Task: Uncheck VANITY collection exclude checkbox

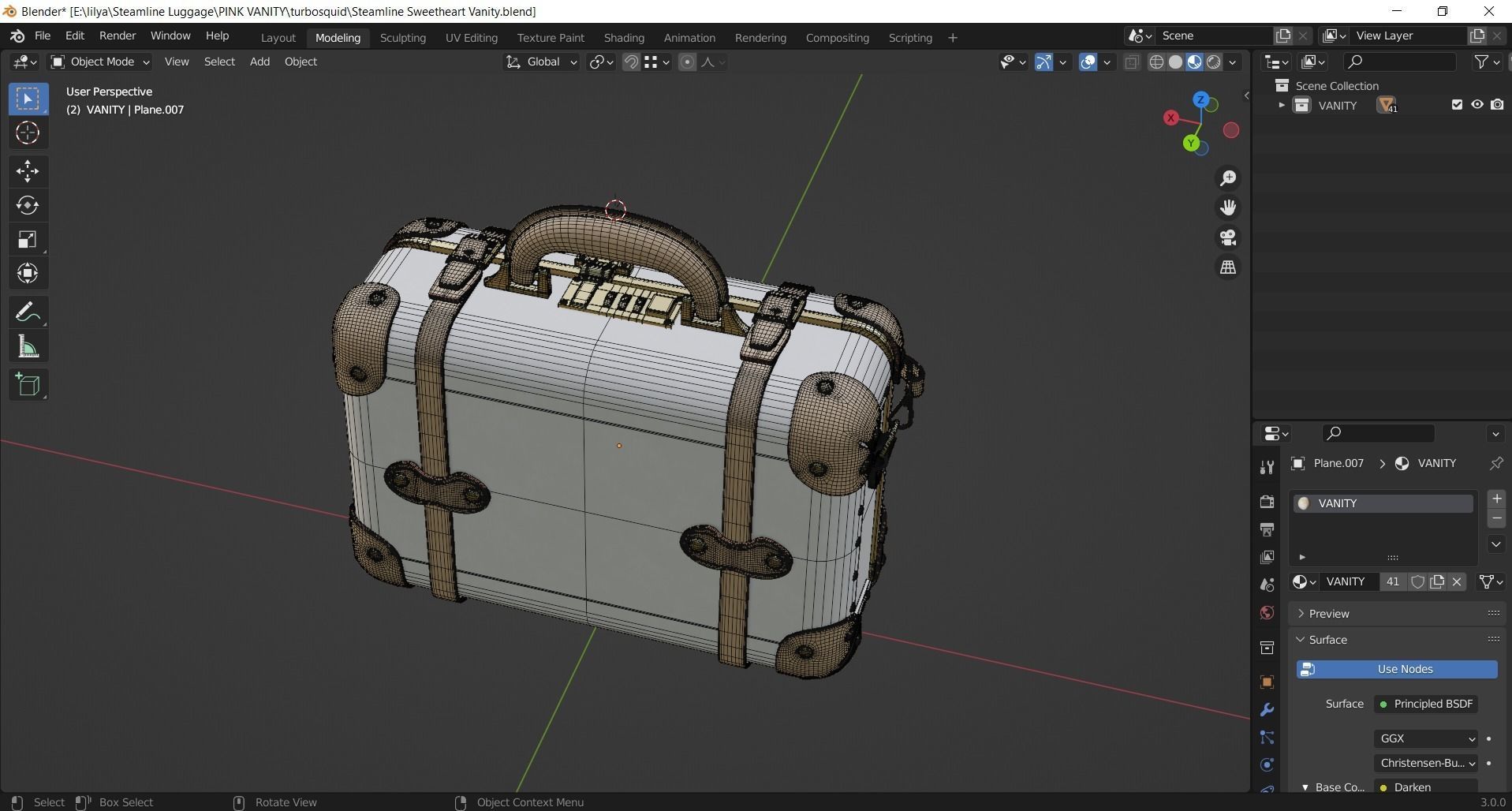Action: (1457, 105)
